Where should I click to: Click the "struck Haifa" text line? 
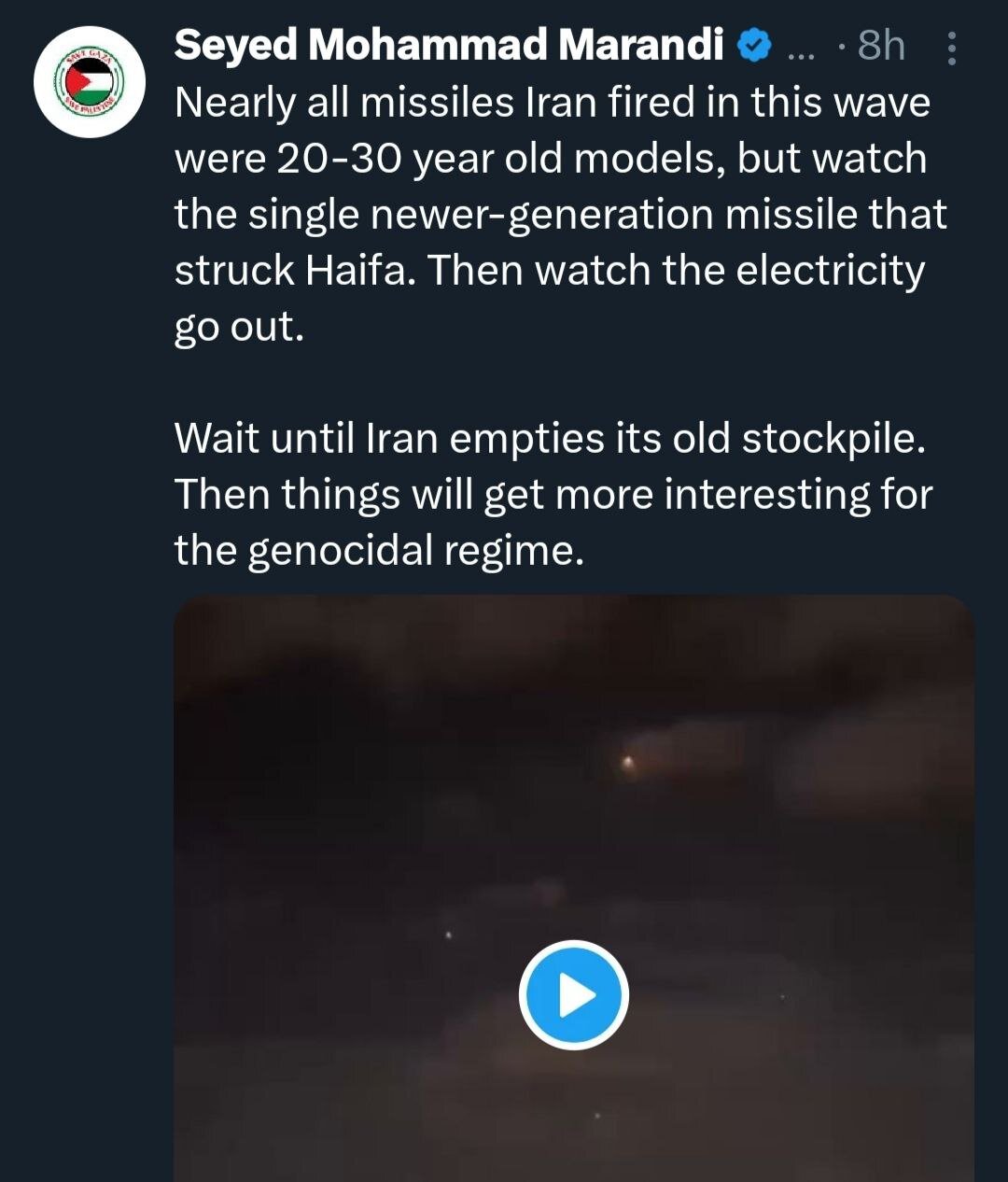click(549, 271)
